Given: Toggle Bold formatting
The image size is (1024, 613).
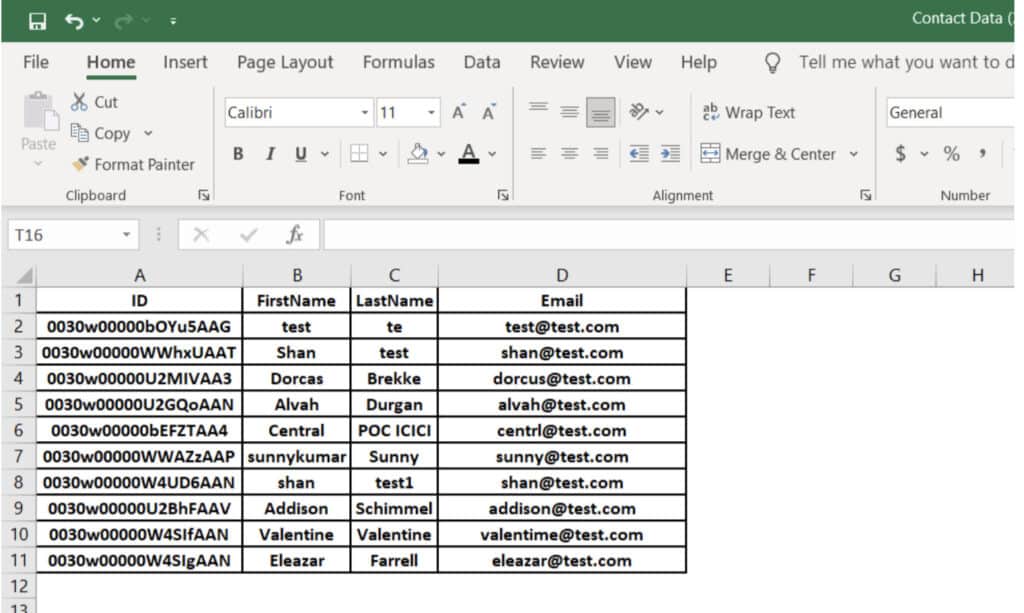Looking at the screenshot, I should point(238,154).
